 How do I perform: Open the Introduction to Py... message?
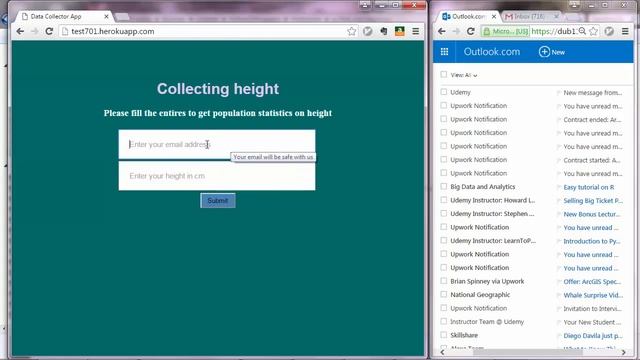pos(592,241)
